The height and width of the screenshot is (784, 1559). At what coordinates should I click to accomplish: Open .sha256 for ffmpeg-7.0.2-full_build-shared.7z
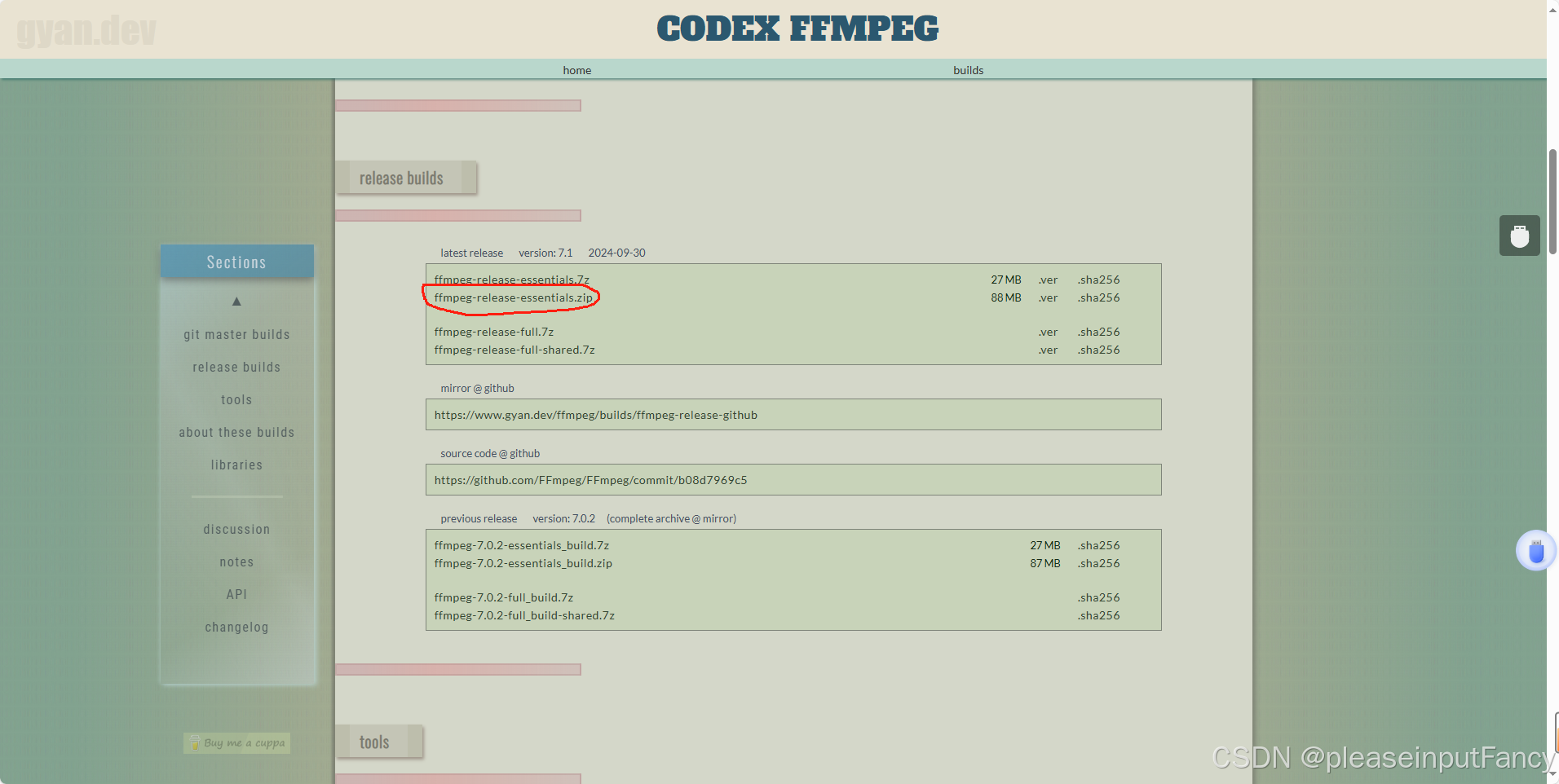coord(1098,615)
